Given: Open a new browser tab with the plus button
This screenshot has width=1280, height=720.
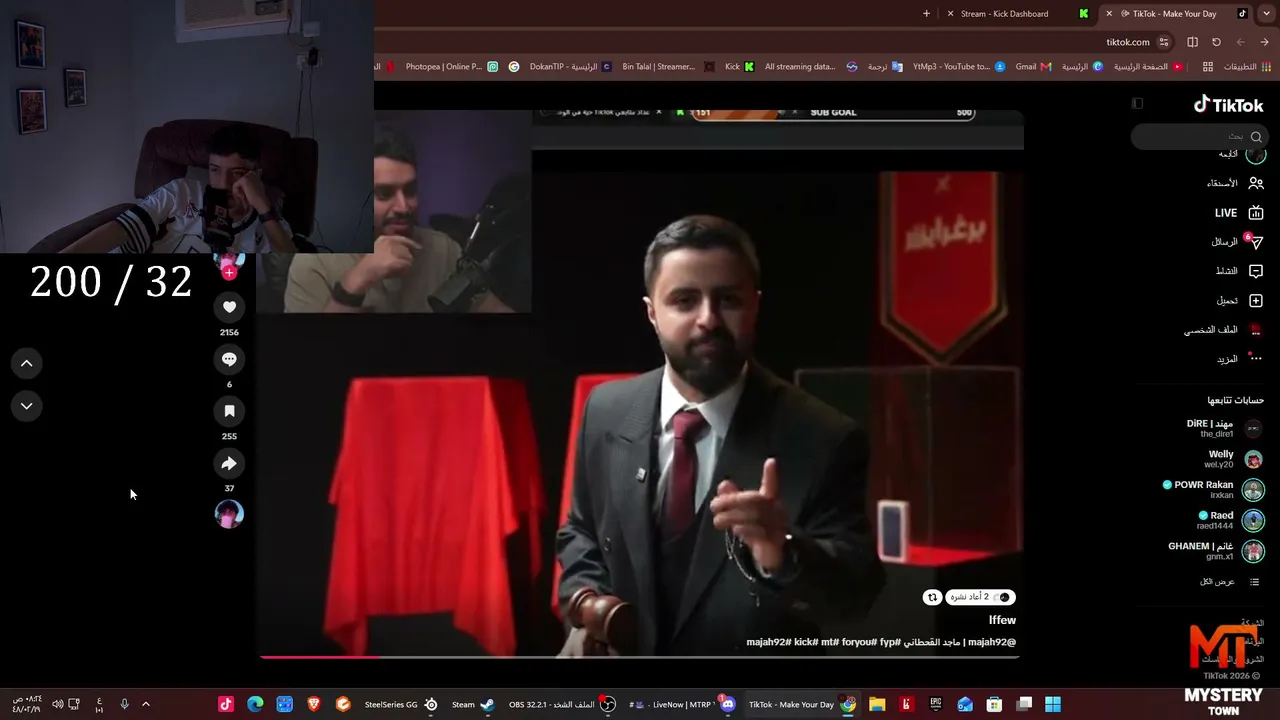Looking at the screenshot, I should [x=926, y=14].
